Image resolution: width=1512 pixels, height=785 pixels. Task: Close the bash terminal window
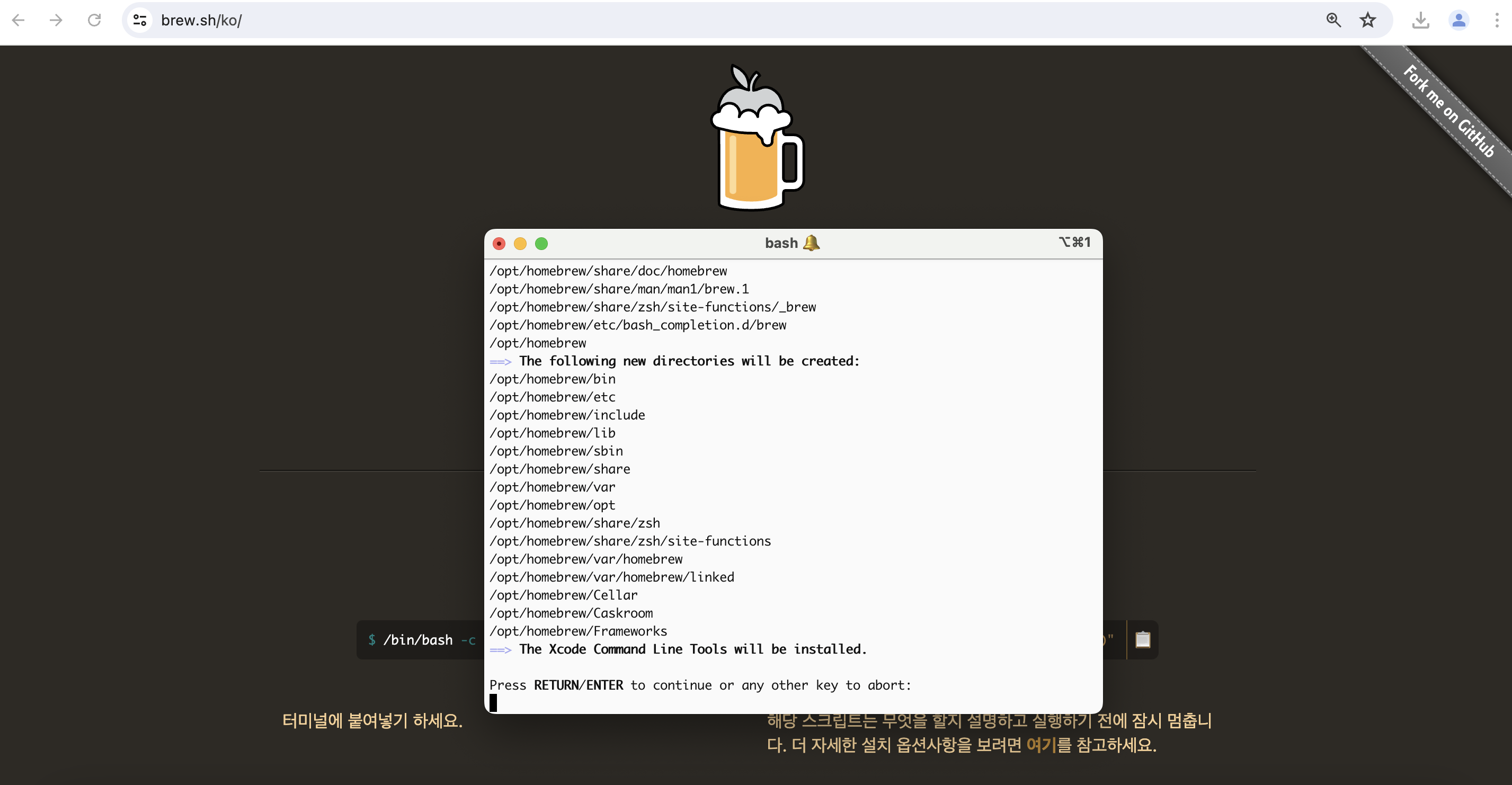499,244
